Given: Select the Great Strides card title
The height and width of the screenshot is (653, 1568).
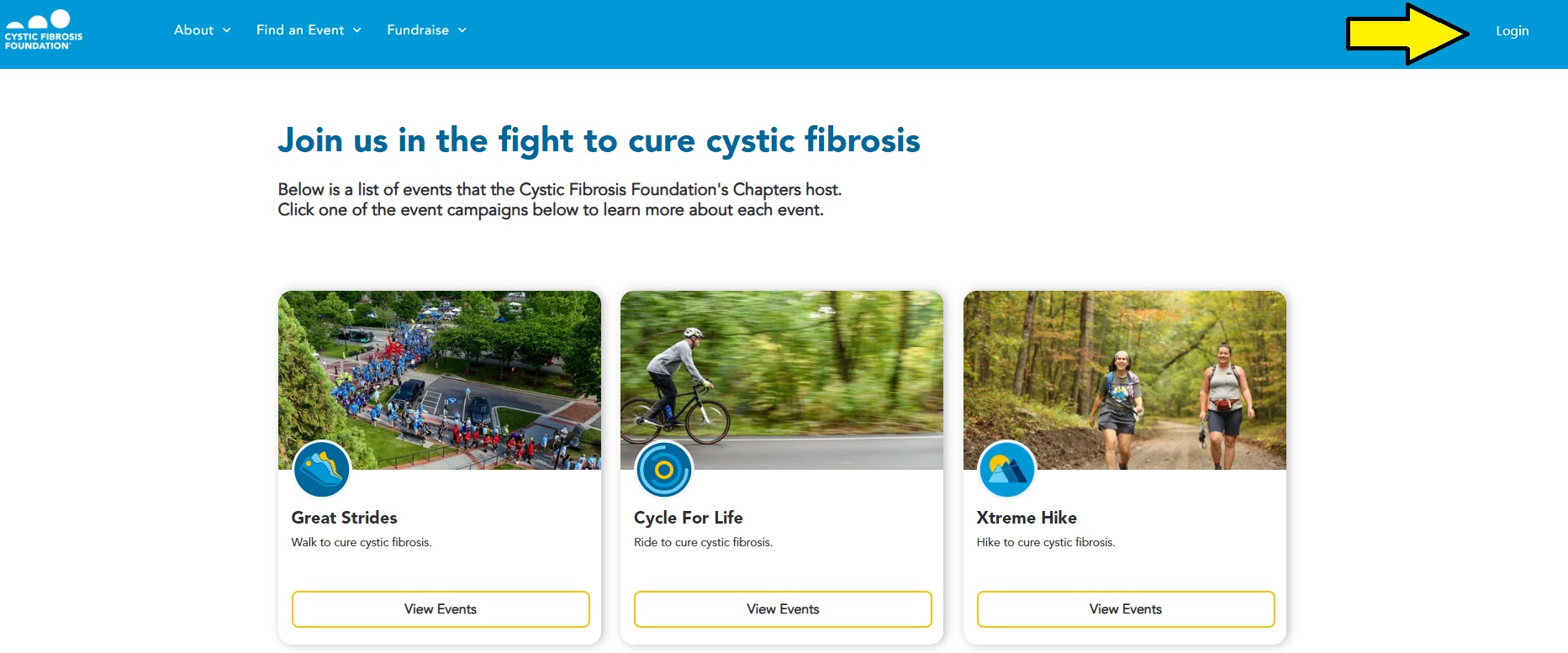Looking at the screenshot, I should pyautogui.click(x=344, y=518).
